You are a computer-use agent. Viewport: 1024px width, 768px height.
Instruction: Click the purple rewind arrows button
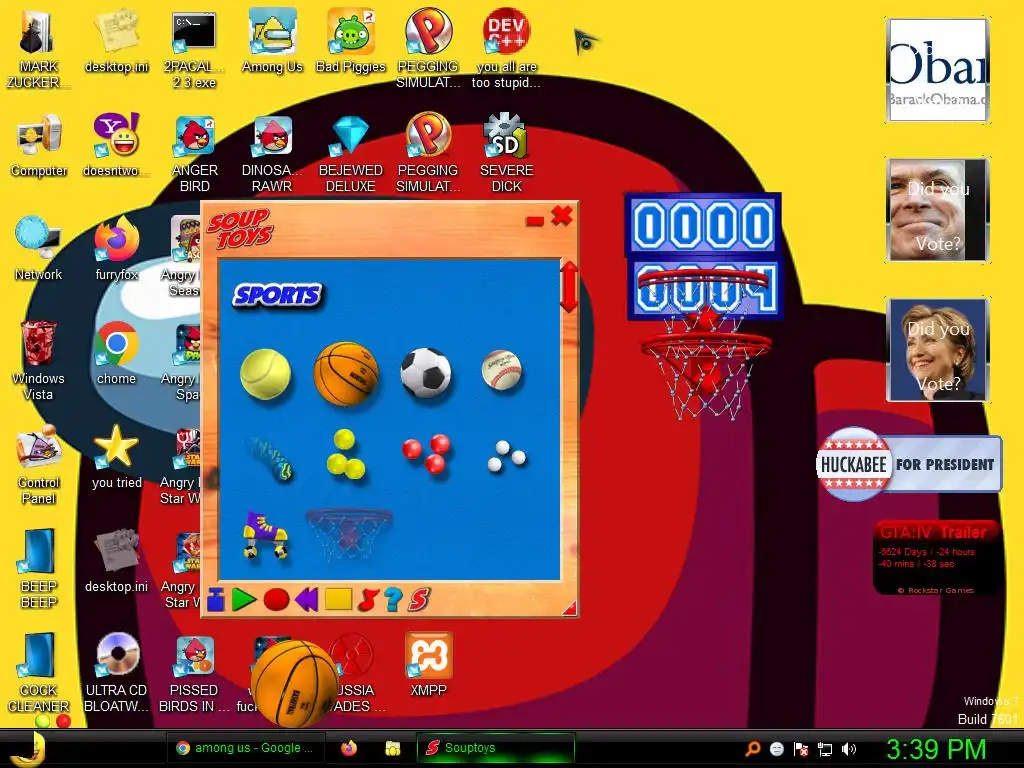point(306,600)
